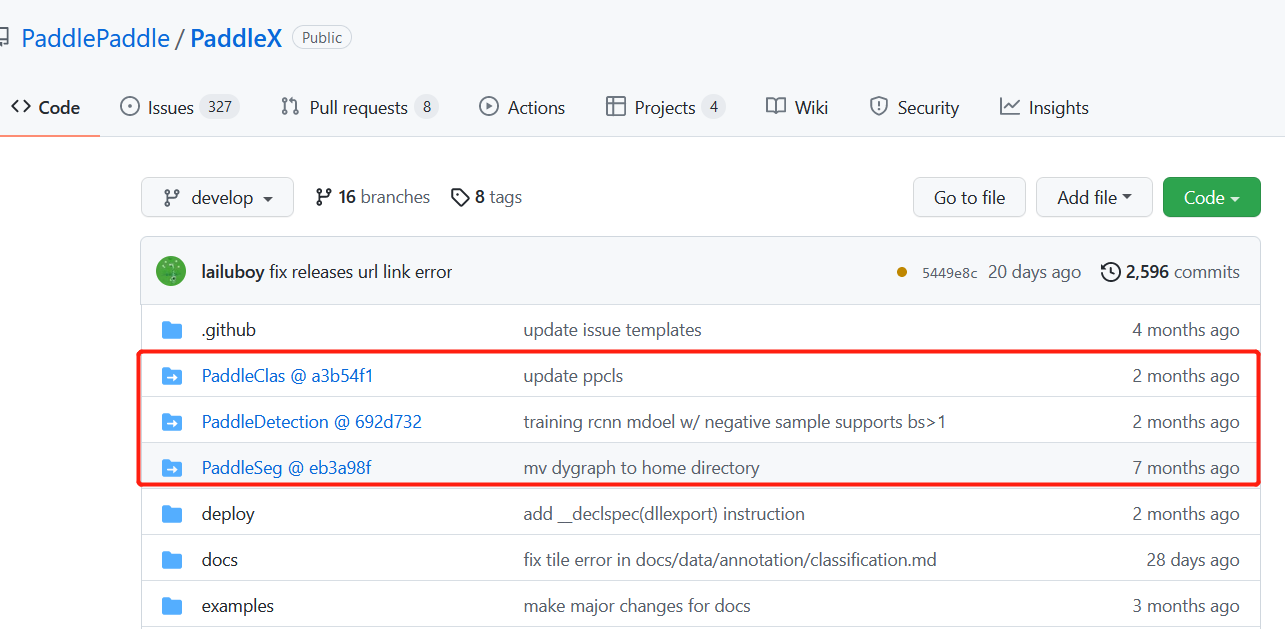Click the docs folder icon
Image resolution: width=1285 pixels, height=629 pixels.
[172, 559]
